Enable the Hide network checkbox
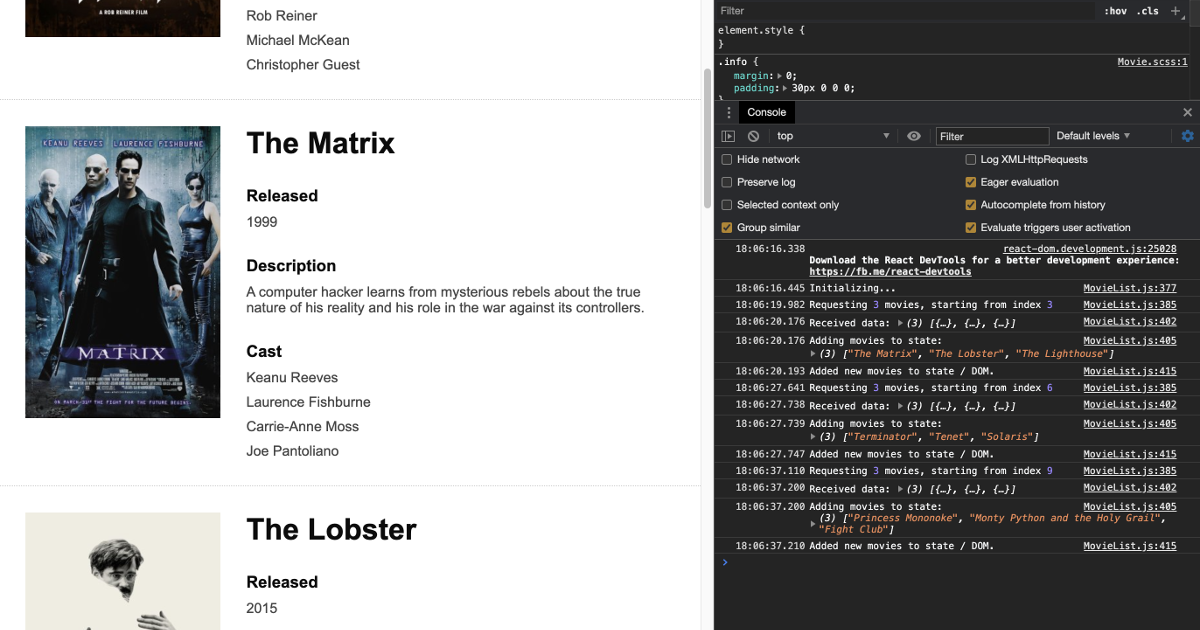The height and width of the screenshot is (630, 1200). click(x=727, y=159)
